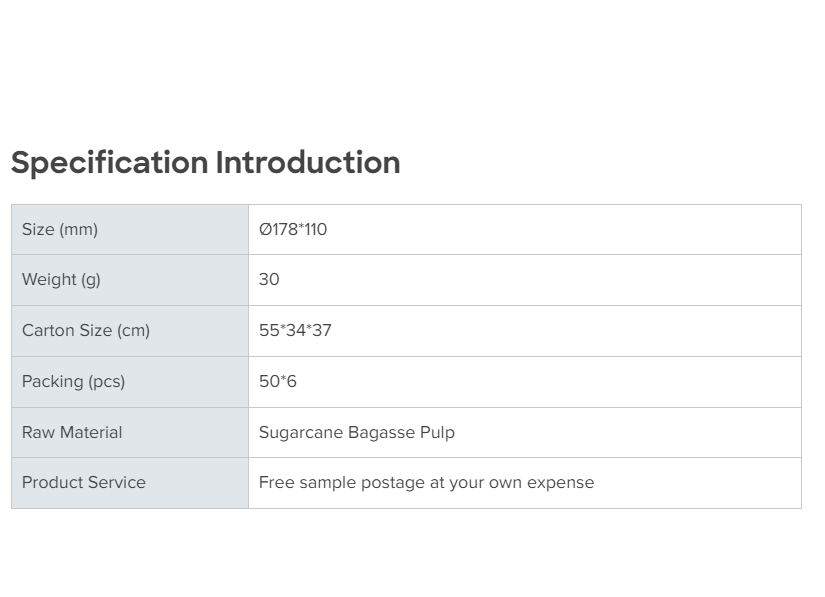The height and width of the screenshot is (597, 825).
Task: Click the (mm) unit in Size label
Action: tap(79, 230)
